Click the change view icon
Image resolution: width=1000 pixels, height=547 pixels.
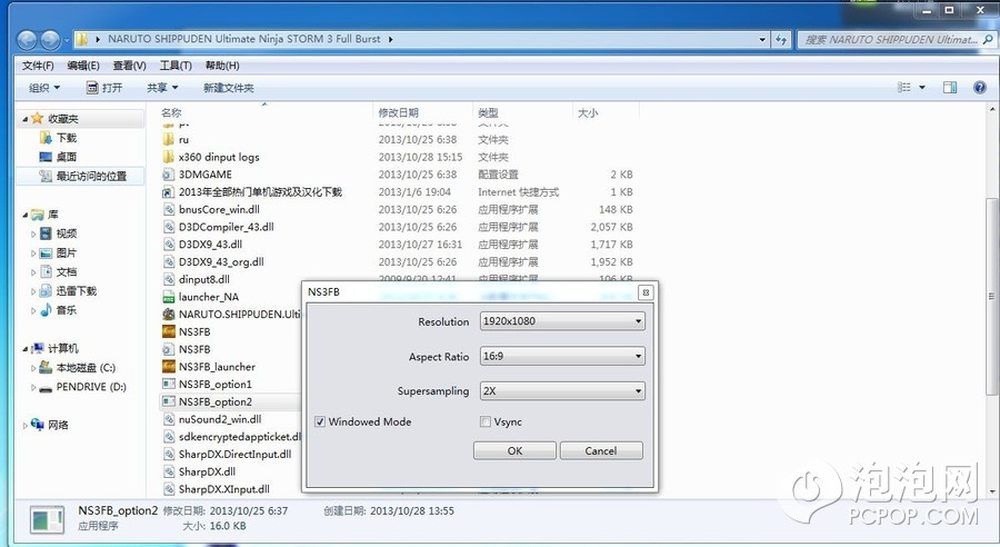point(904,87)
